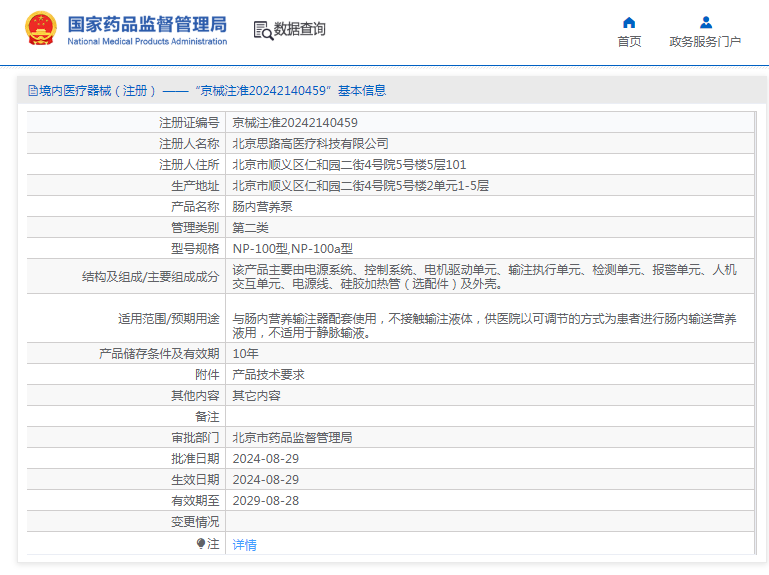Click 第二类 management category value
Image resolution: width=769 pixels, height=575 pixels.
click(x=250, y=228)
